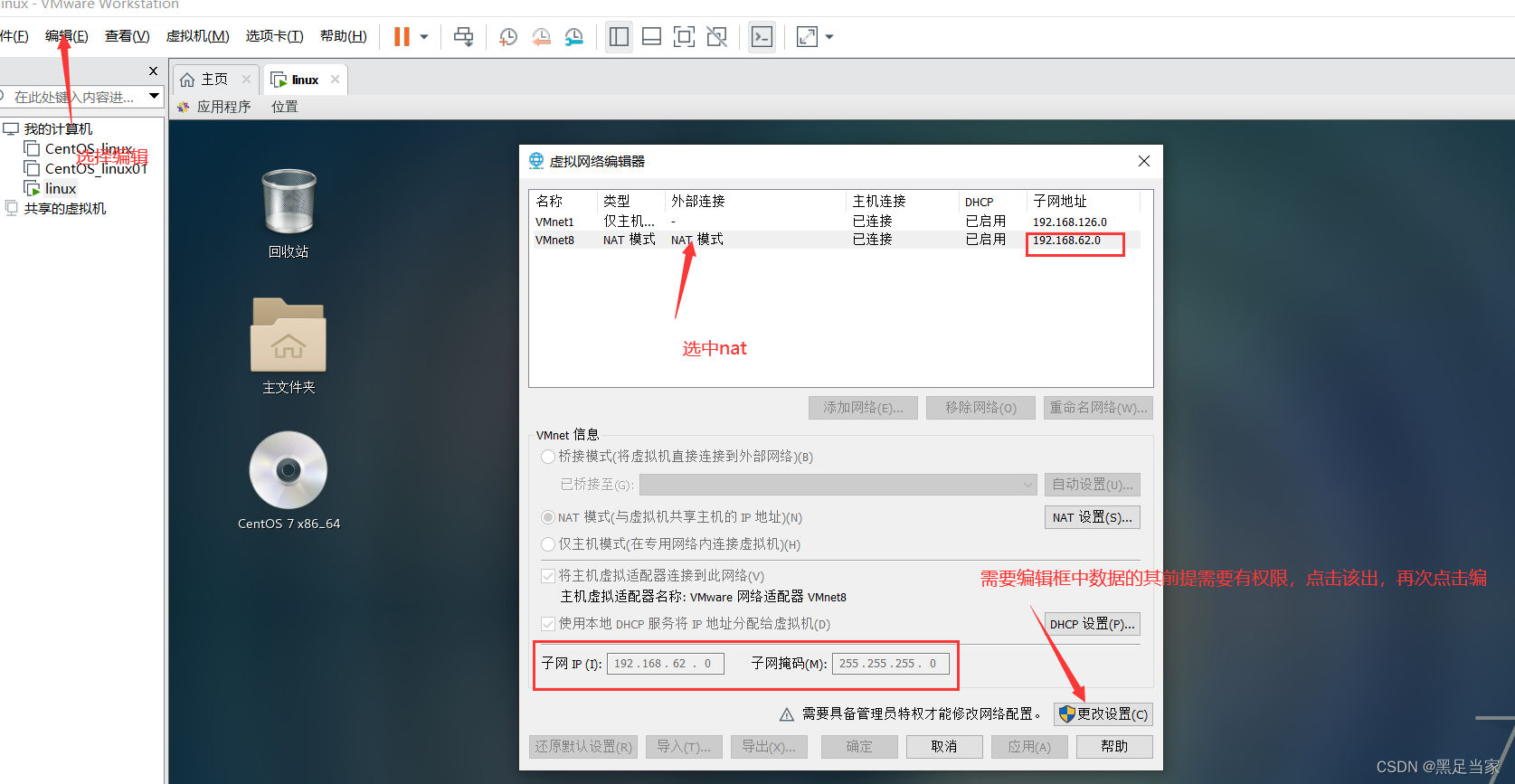1515x784 pixels.
Task: Open the 帮助(H) menu
Action: 343,36
